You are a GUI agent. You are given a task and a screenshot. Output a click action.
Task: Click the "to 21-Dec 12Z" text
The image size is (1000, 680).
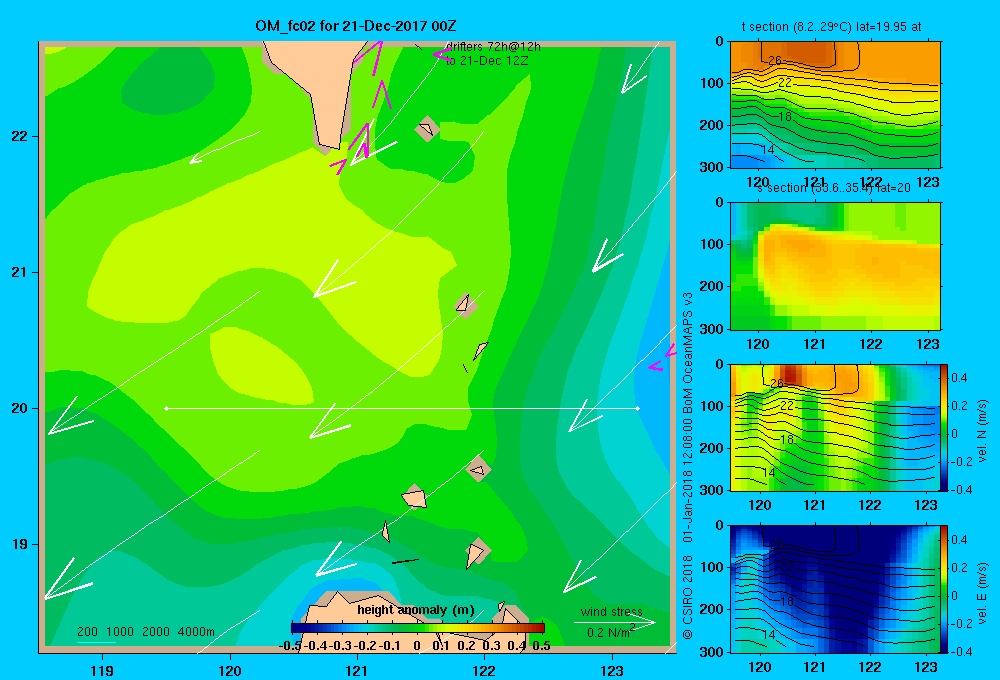pos(487,61)
